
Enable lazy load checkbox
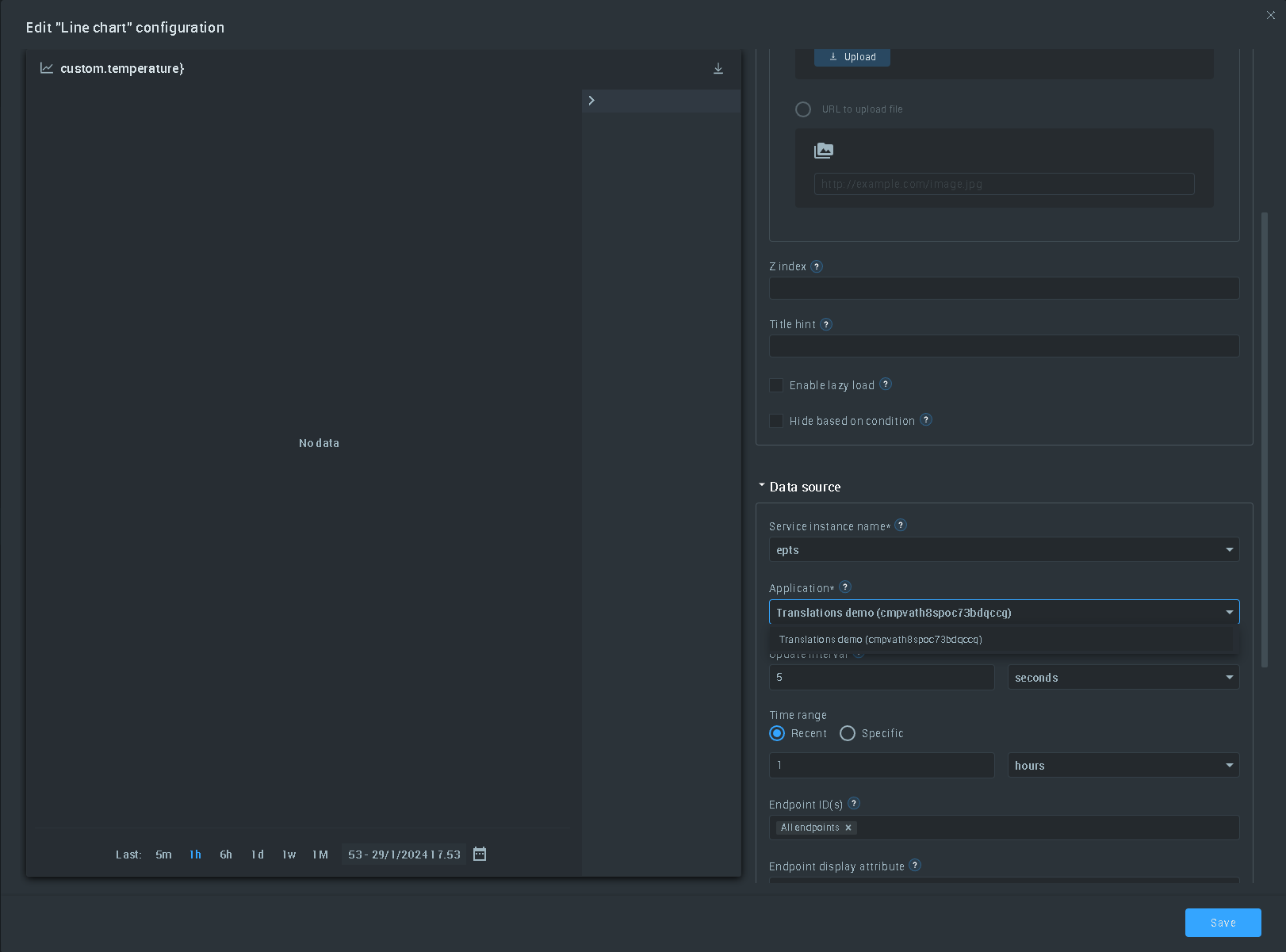point(776,385)
